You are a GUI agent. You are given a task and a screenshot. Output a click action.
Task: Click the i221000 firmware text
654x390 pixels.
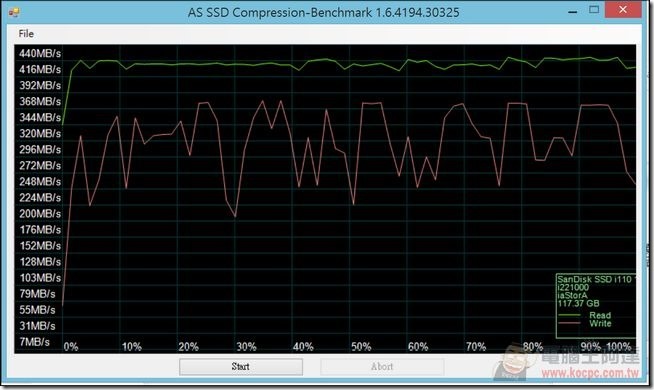(573, 287)
